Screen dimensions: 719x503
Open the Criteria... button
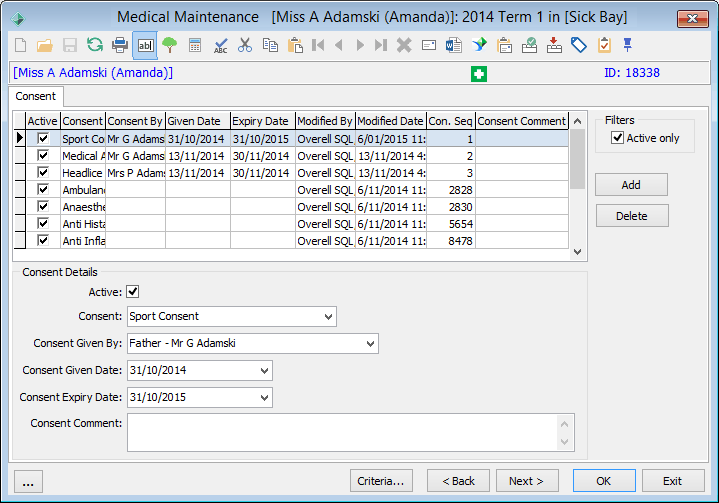pos(381,481)
